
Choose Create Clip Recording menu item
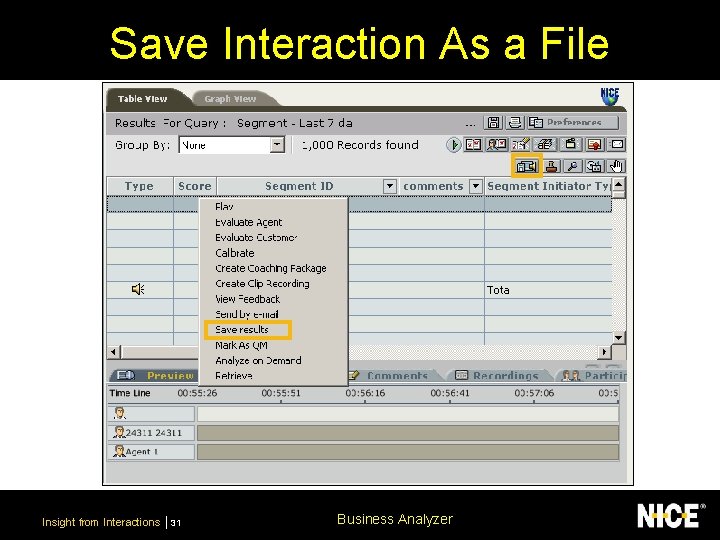[273, 284]
